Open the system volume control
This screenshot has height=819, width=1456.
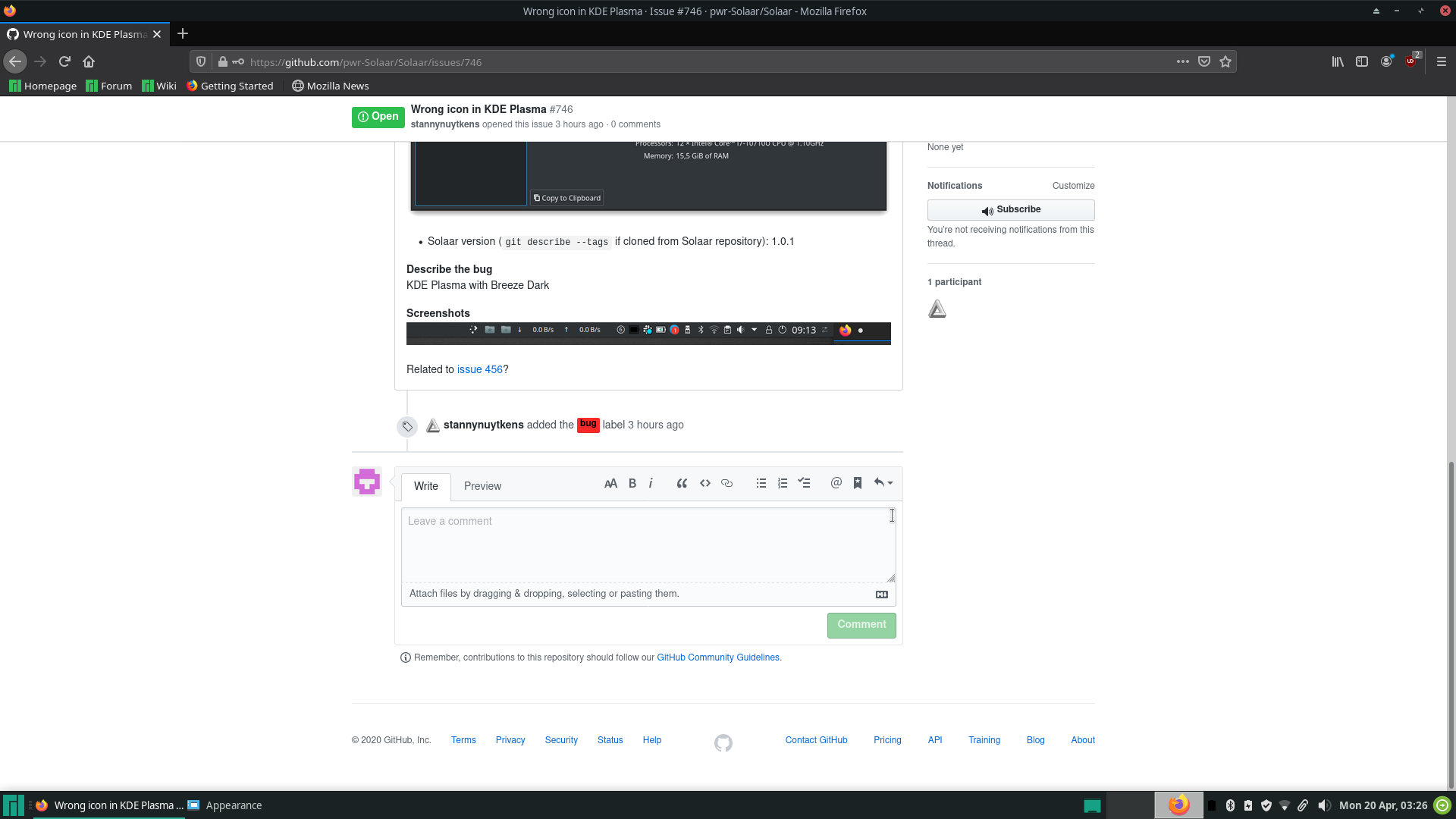(x=1323, y=805)
